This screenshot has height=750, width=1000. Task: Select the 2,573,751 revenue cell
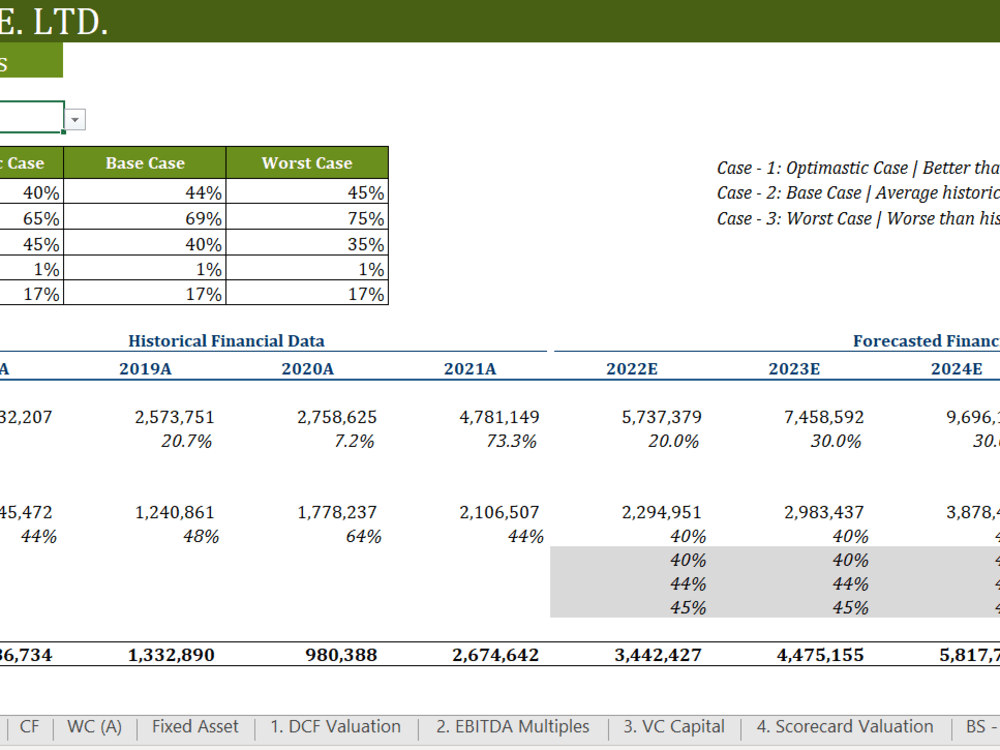pos(174,417)
